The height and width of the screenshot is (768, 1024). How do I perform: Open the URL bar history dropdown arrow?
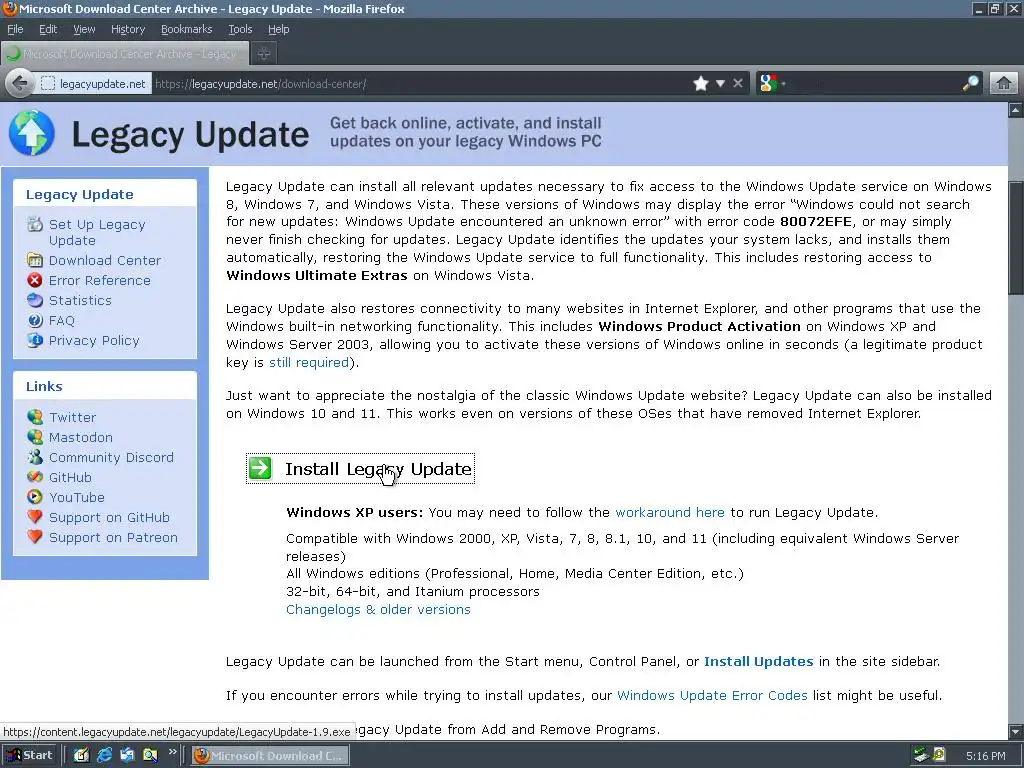coord(720,84)
